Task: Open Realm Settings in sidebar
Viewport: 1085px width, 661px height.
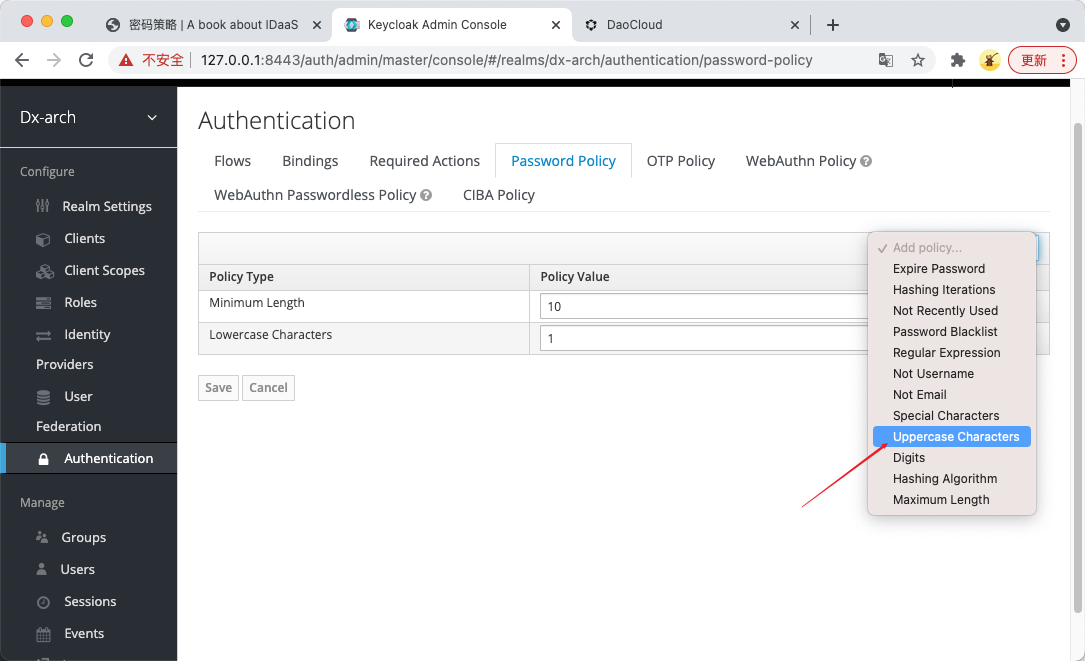Action: [x=107, y=206]
